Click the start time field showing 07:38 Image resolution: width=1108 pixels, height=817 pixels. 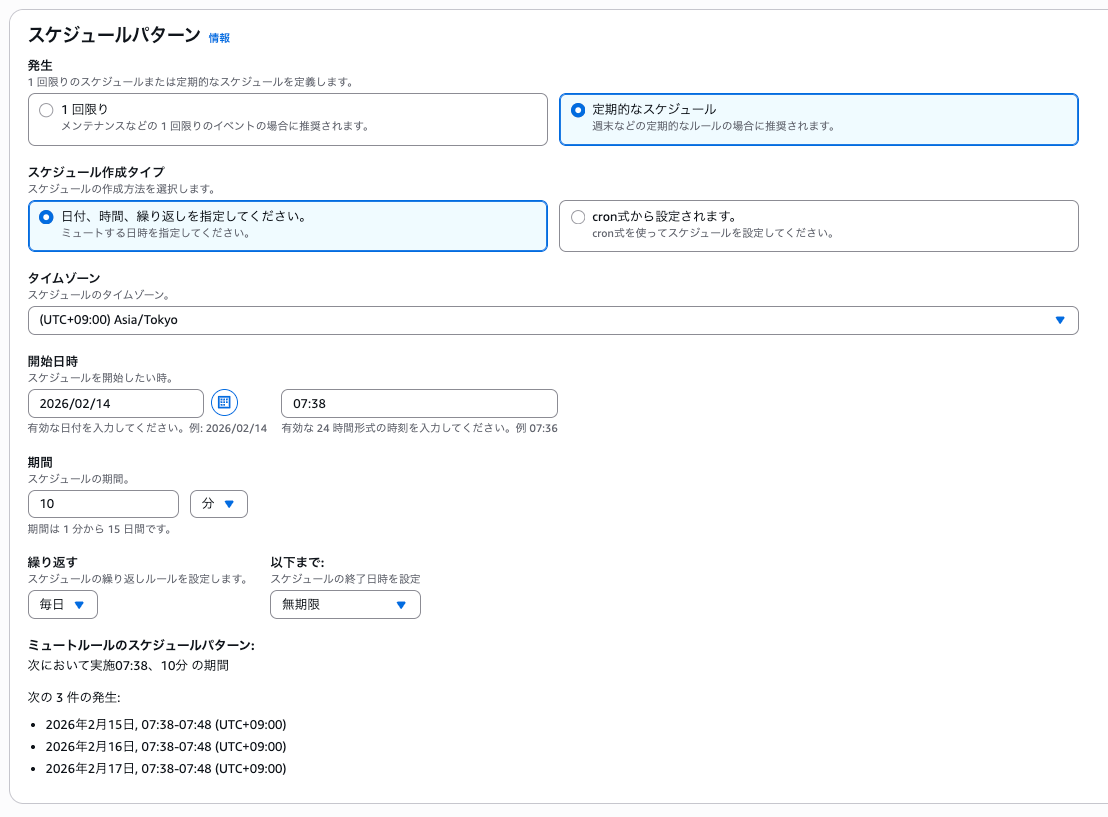tap(420, 403)
